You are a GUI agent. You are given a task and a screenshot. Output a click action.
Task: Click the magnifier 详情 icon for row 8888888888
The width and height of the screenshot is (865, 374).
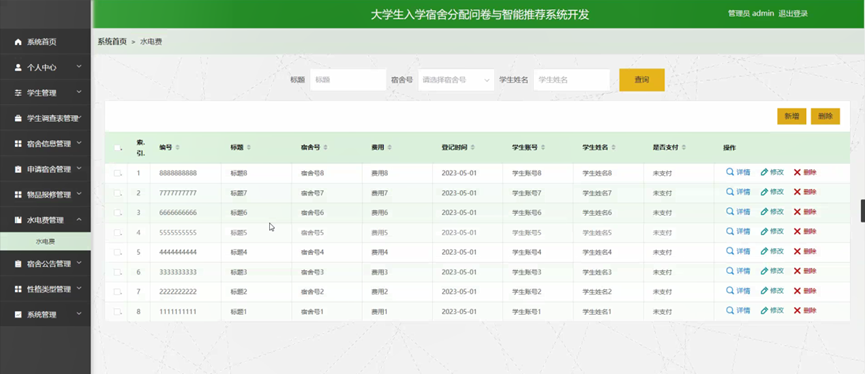(x=729, y=172)
